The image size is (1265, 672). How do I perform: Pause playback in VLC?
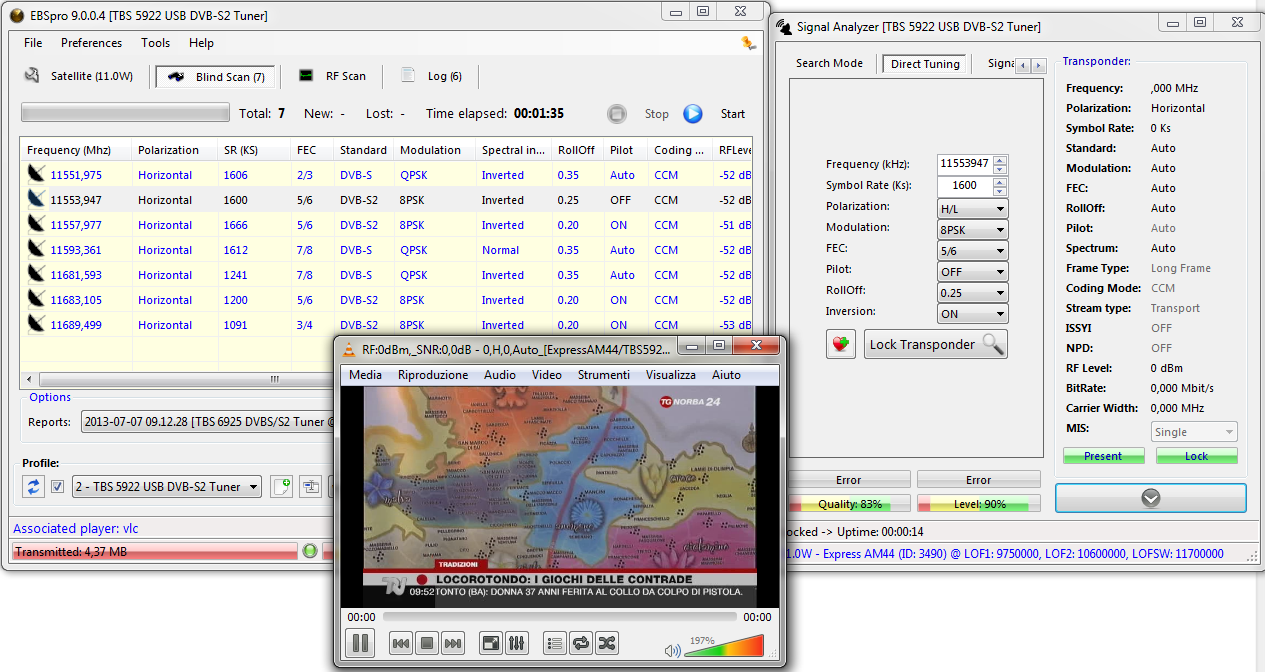point(359,643)
